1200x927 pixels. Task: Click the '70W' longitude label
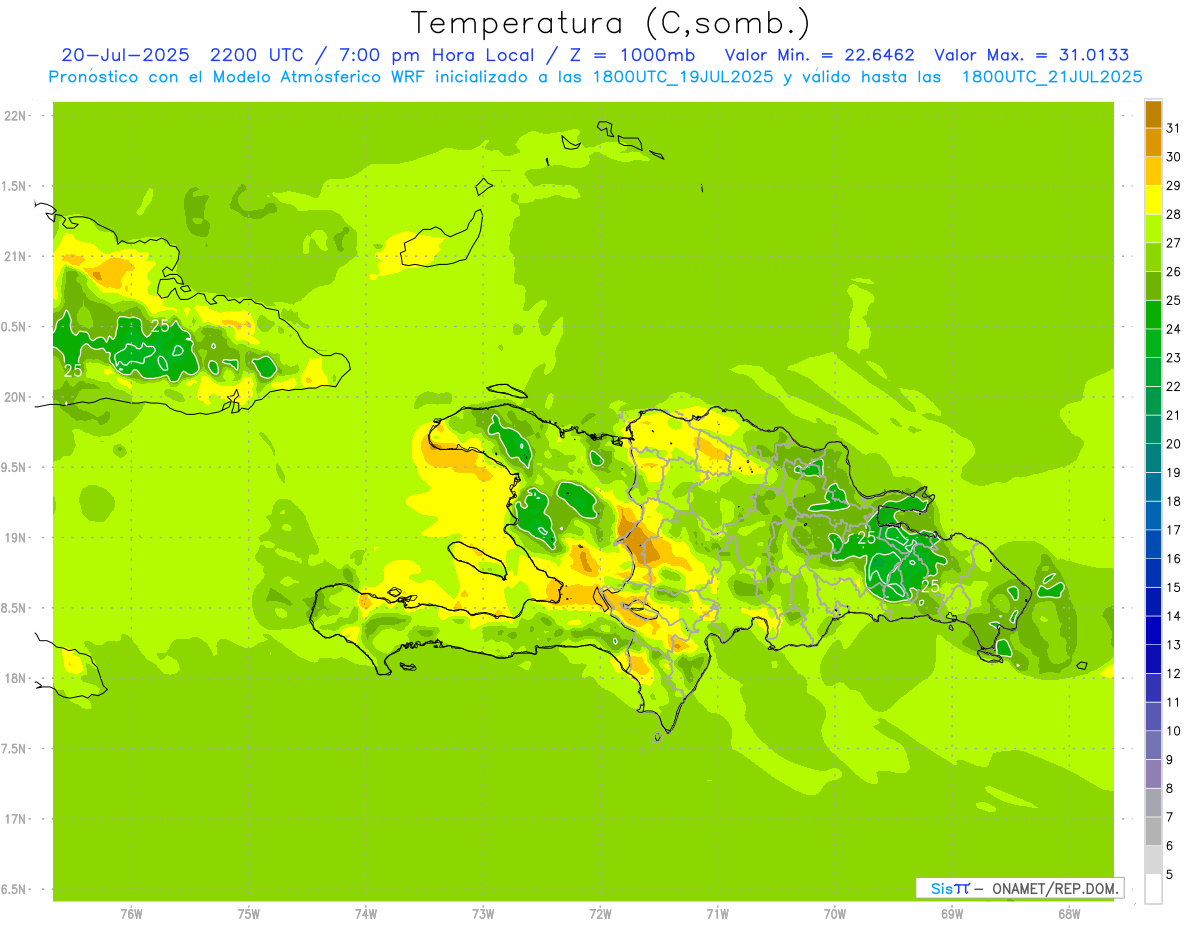pyautogui.click(x=835, y=913)
